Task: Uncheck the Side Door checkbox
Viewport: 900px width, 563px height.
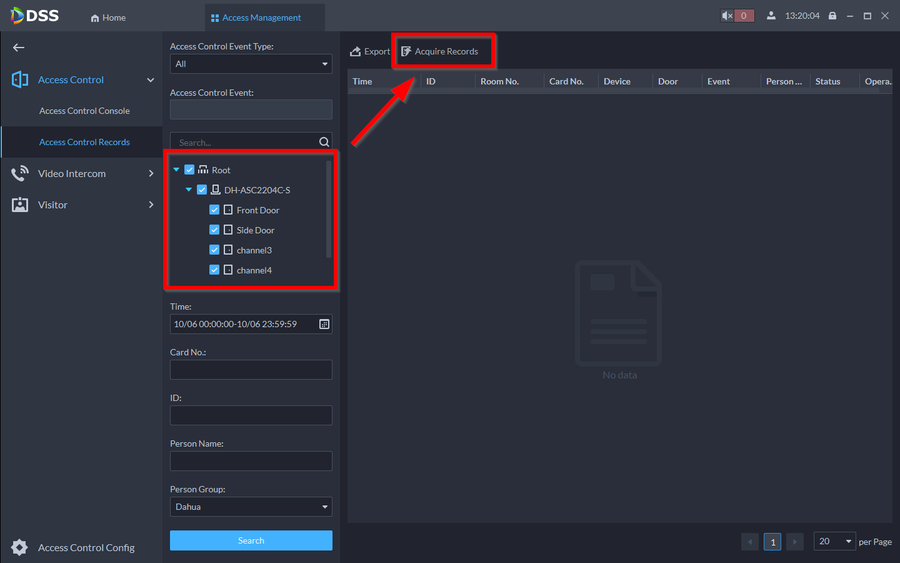Action: coord(215,230)
